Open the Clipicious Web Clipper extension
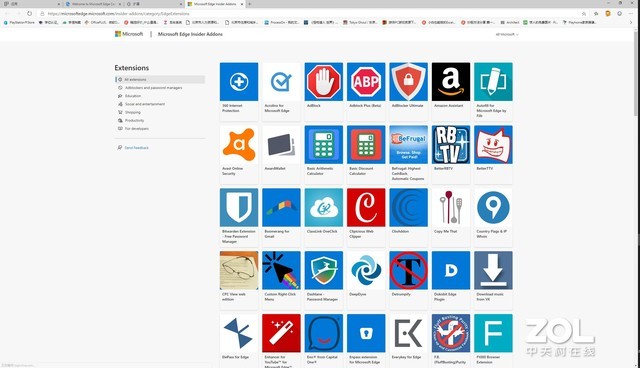640x368 pixels. [x=366, y=217]
